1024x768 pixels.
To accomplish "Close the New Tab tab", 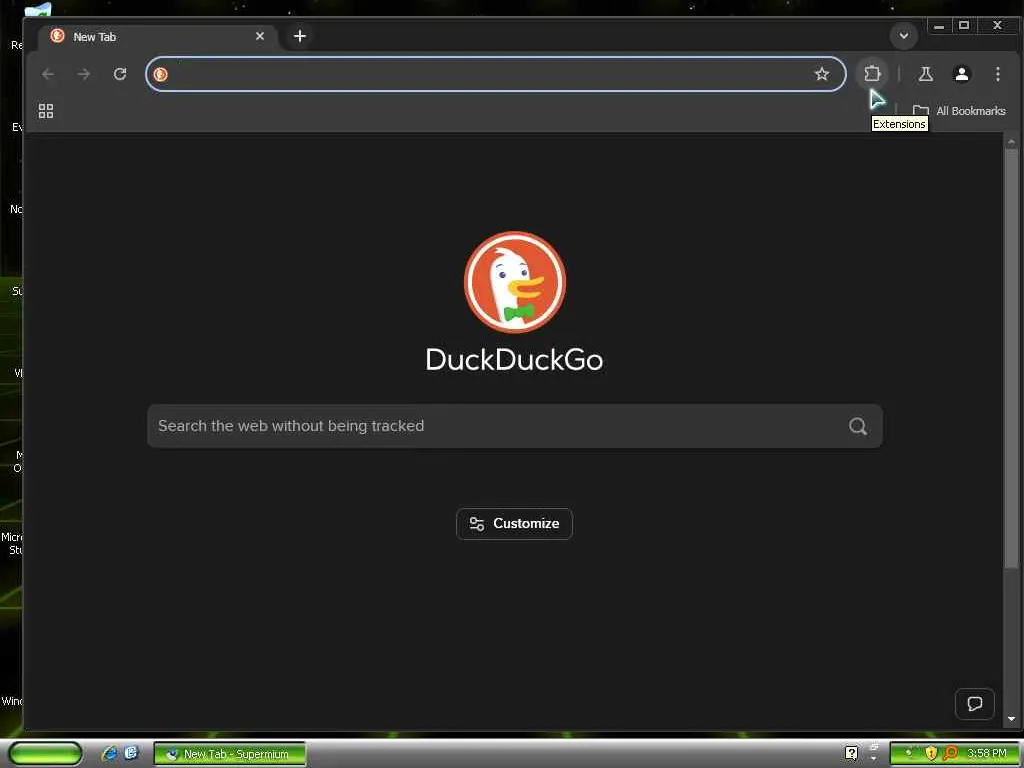I will [260, 36].
